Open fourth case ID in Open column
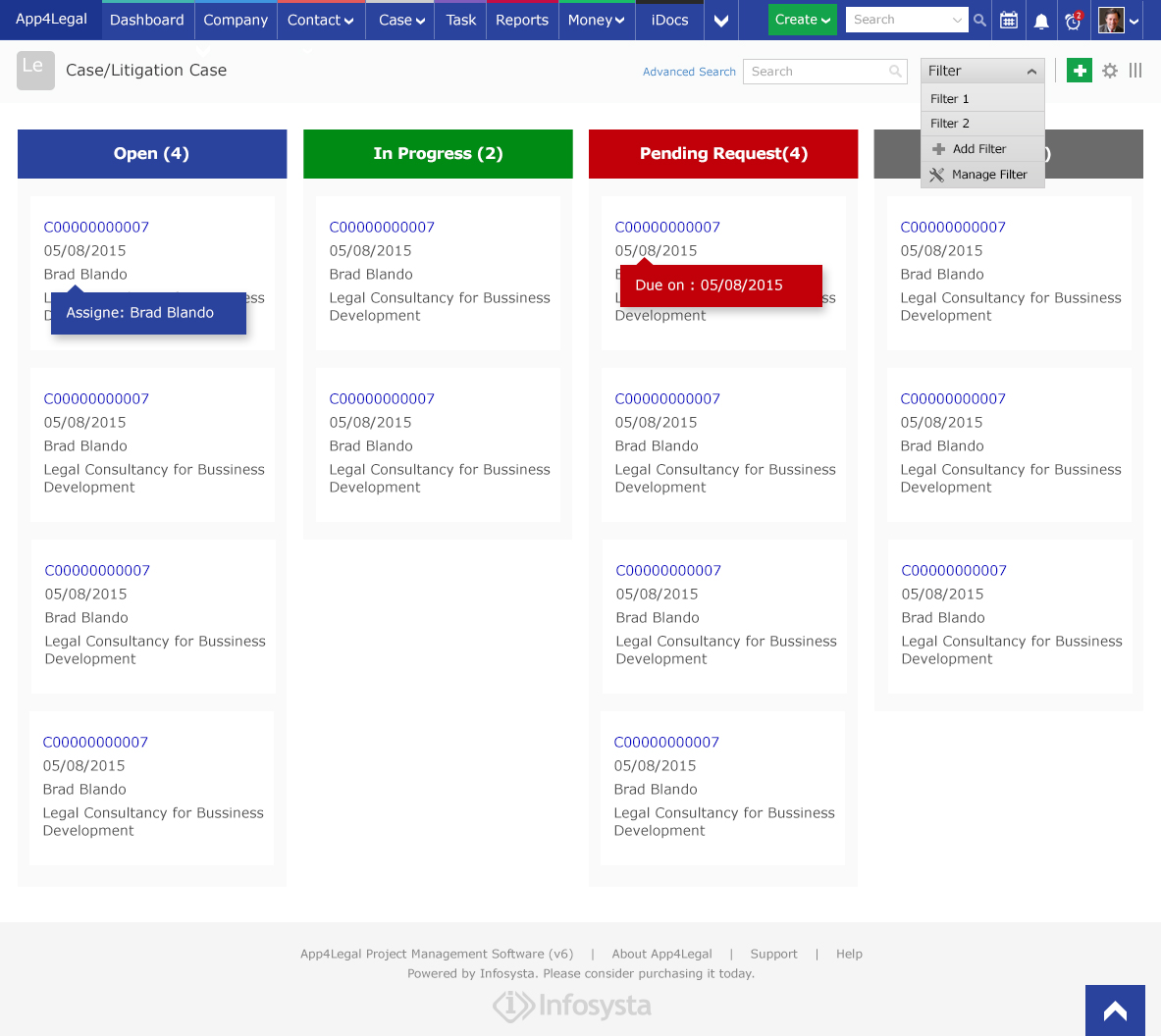The width and height of the screenshot is (1161, 1036). 95,743
